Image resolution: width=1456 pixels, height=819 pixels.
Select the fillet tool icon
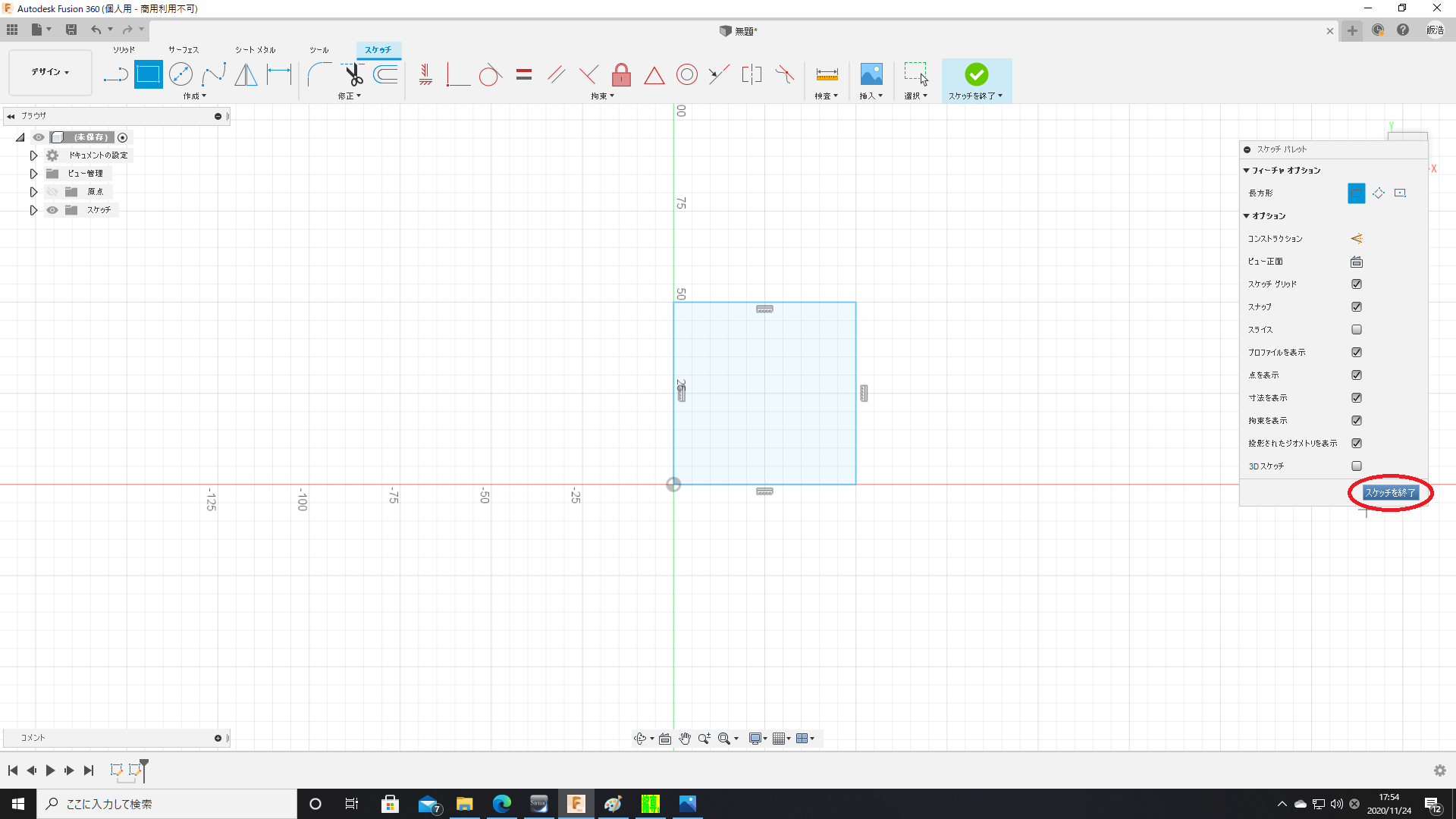pos(319,74)
